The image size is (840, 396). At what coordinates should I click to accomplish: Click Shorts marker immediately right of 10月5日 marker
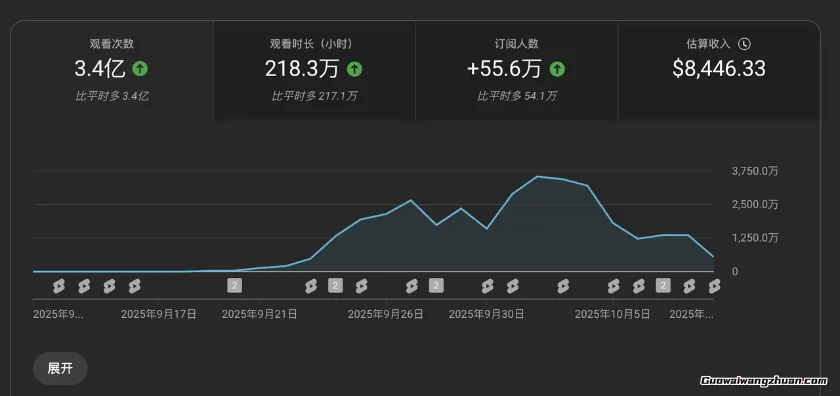point(639,286)
